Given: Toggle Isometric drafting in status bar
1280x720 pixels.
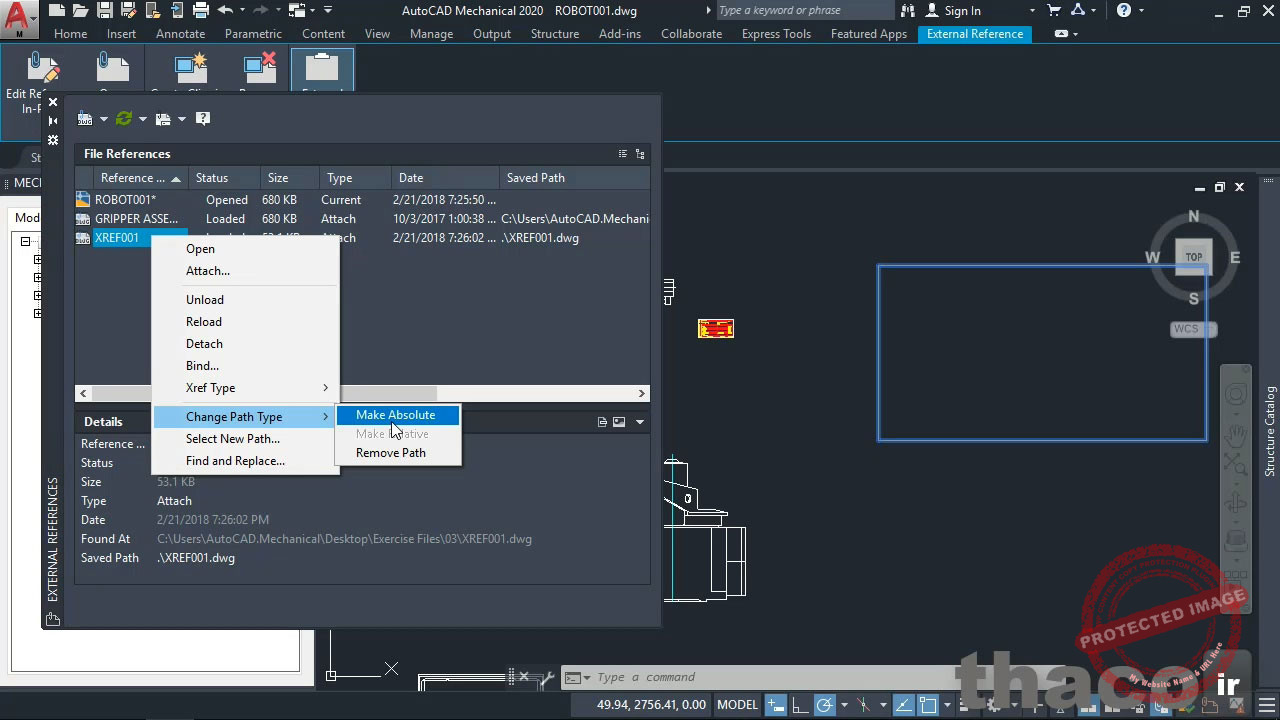Looking at the screenshot, I should pos(865,705).
